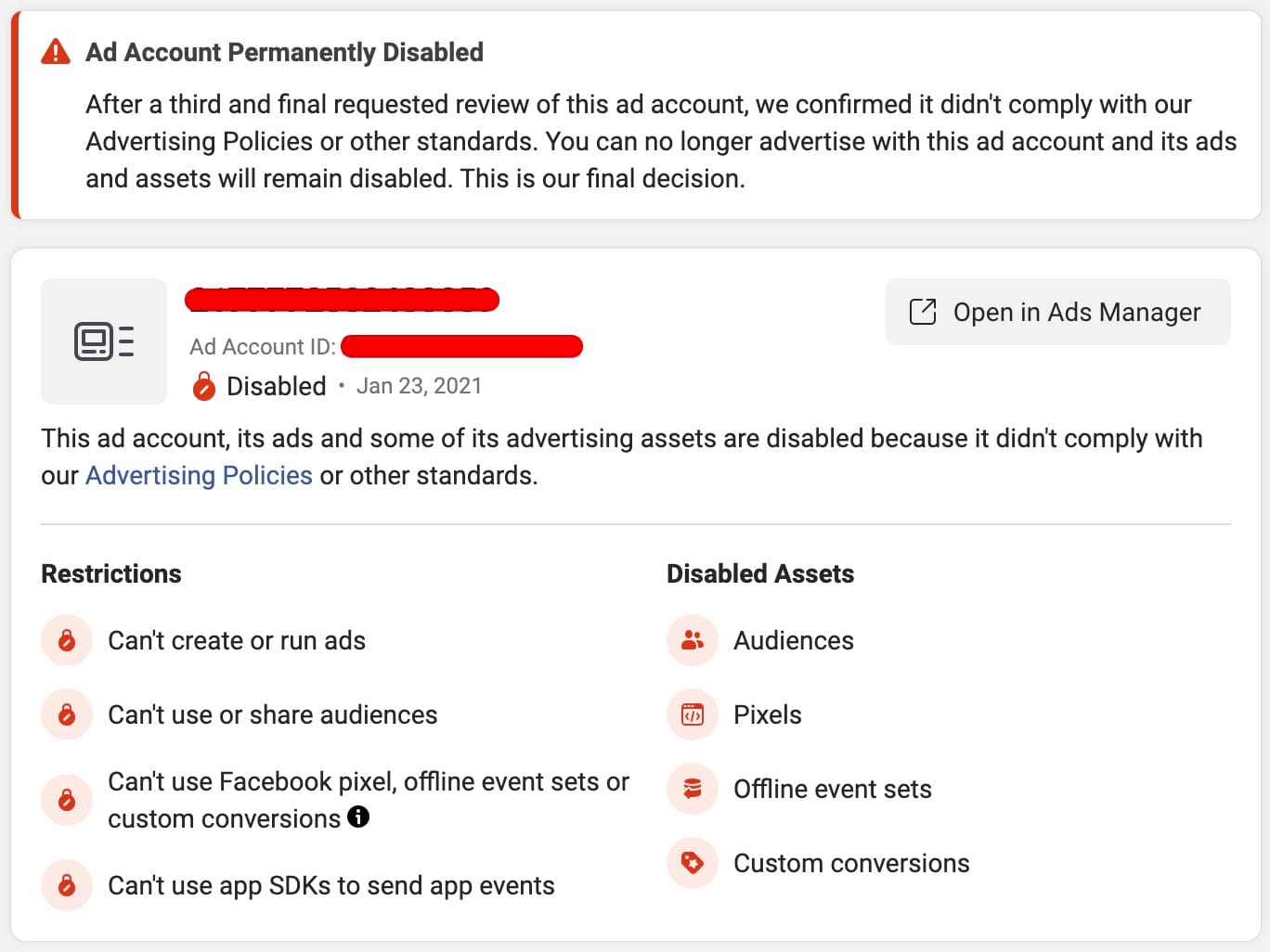This screenshot has height=952, width=1270.
Task: Select the Audiences disabled asset label
Action: 793,640
